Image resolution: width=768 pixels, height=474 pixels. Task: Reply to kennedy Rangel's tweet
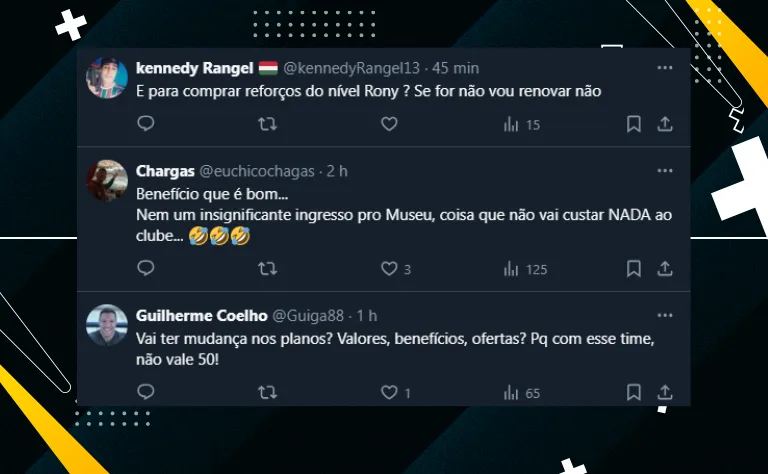(x=146, y=124)
